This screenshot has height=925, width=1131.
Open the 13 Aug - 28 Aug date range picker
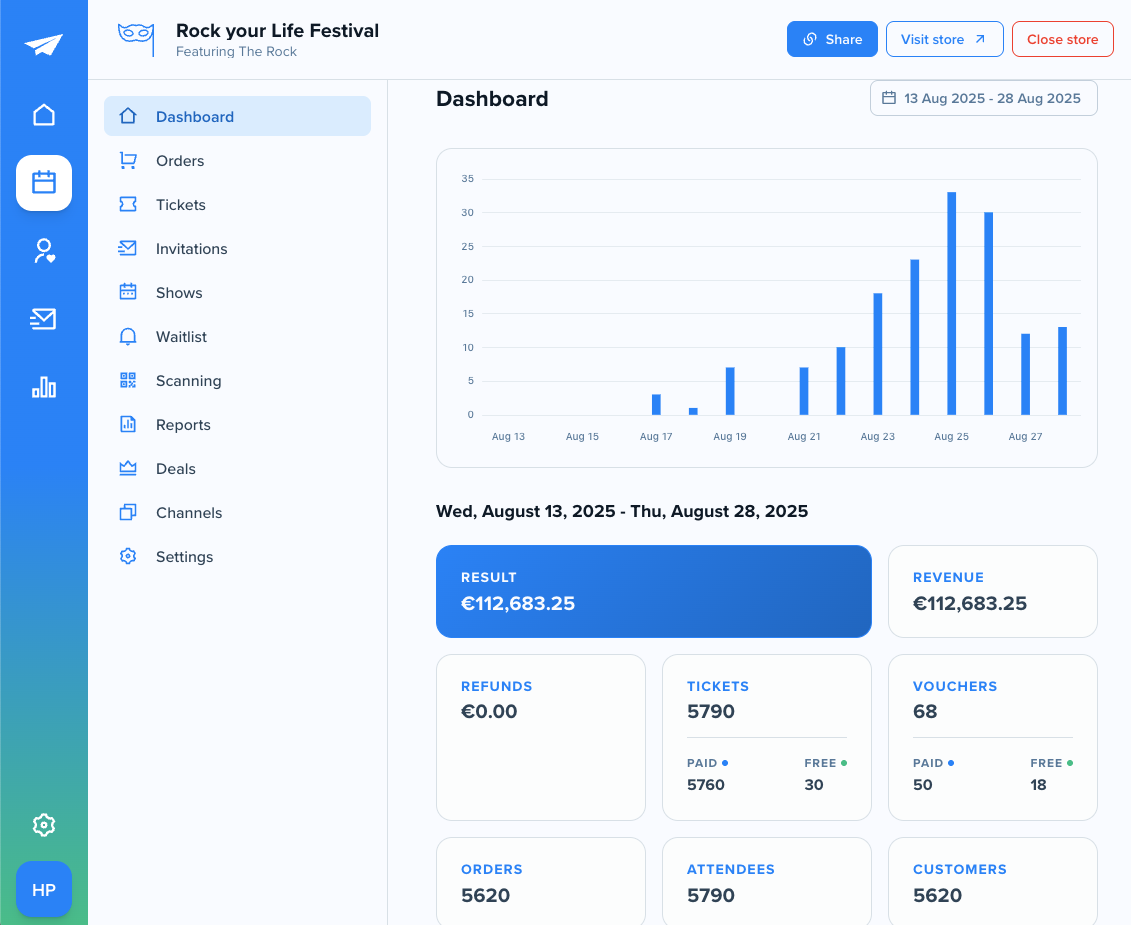pos(983,98)
